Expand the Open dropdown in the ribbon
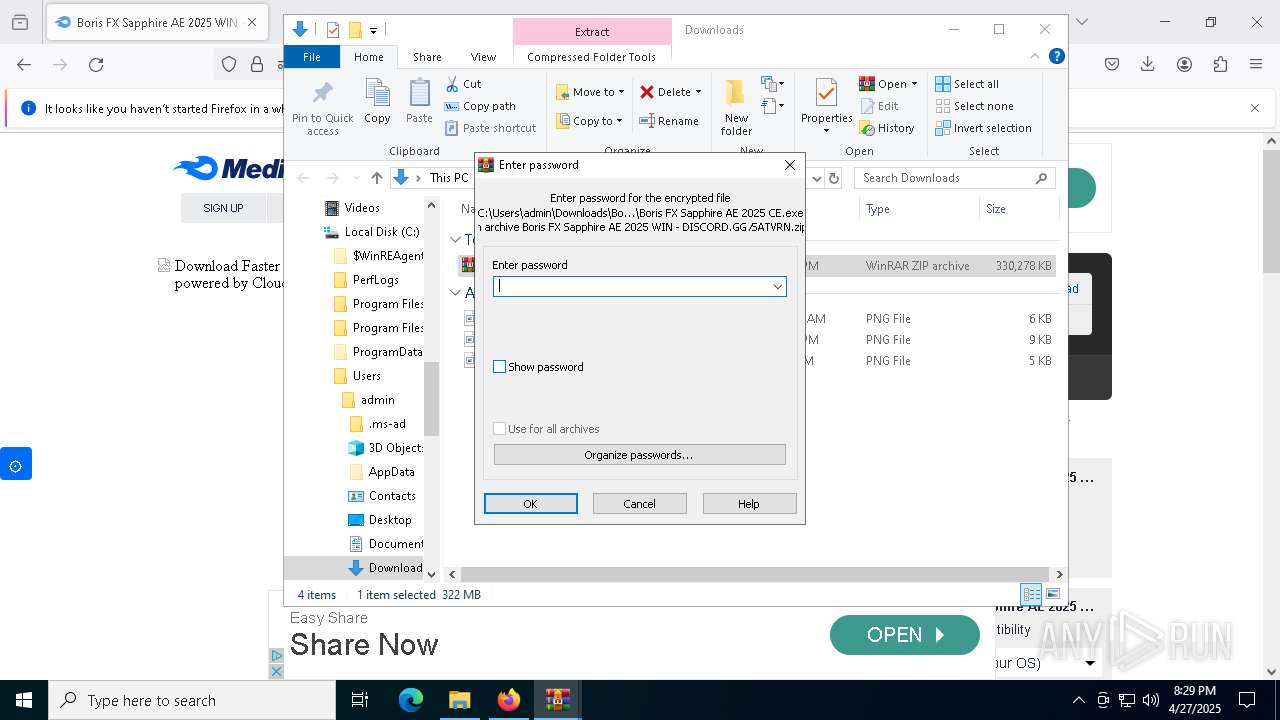 [914, 84]
